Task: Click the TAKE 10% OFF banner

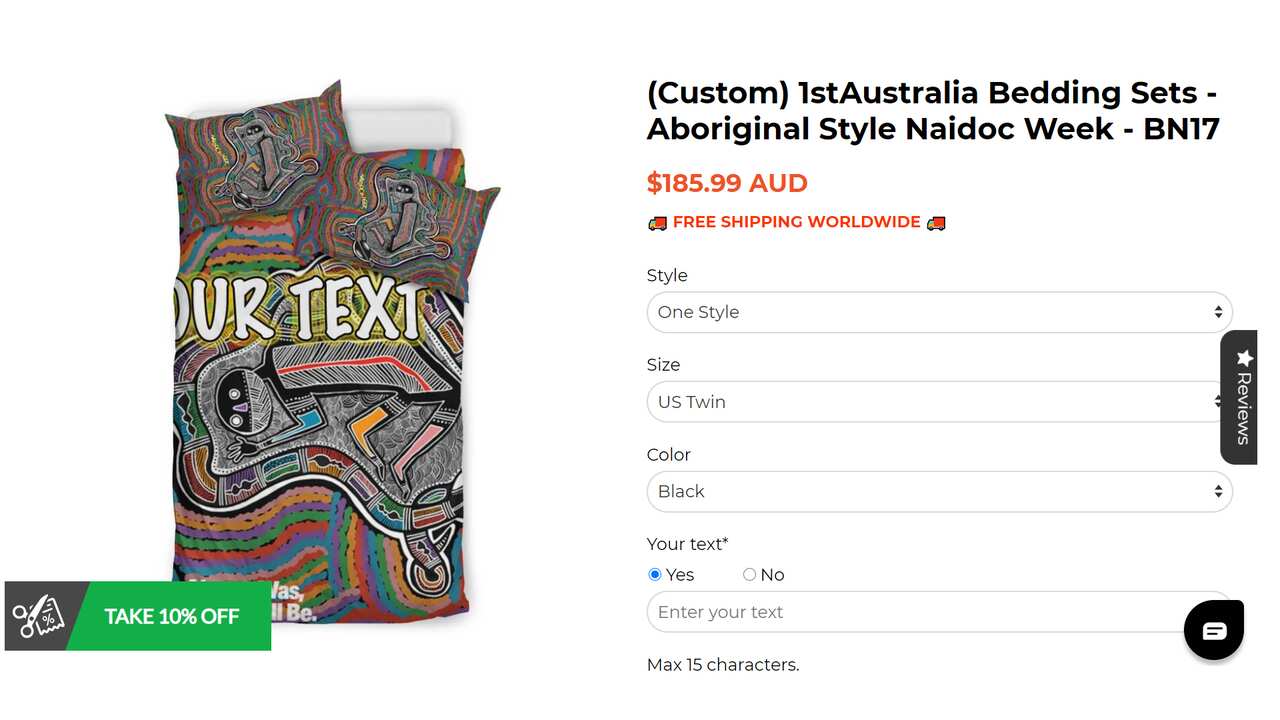Action: coord(173,616)
